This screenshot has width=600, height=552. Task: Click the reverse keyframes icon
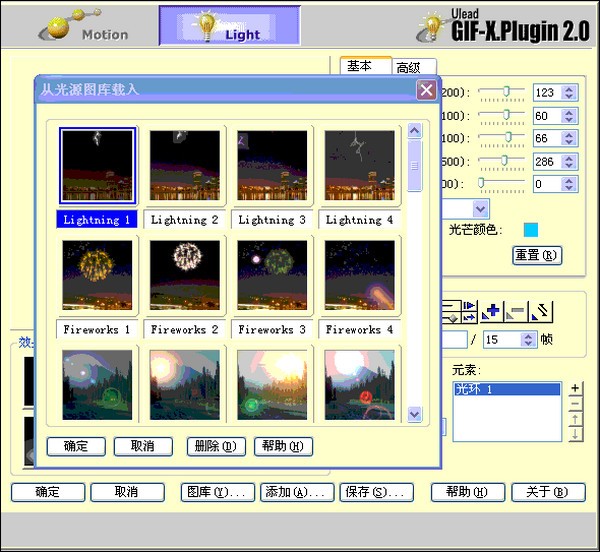[x=540, y=312]
